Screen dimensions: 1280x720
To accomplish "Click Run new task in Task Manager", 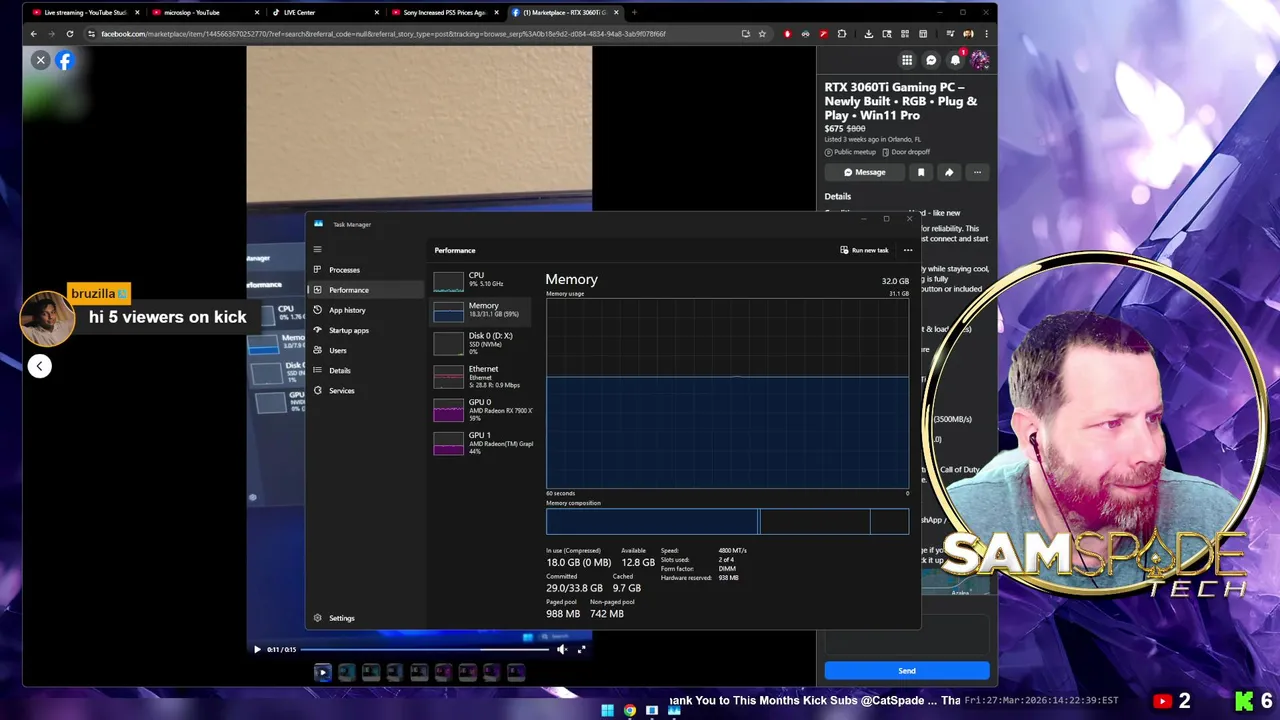I will tap(864, 250).
